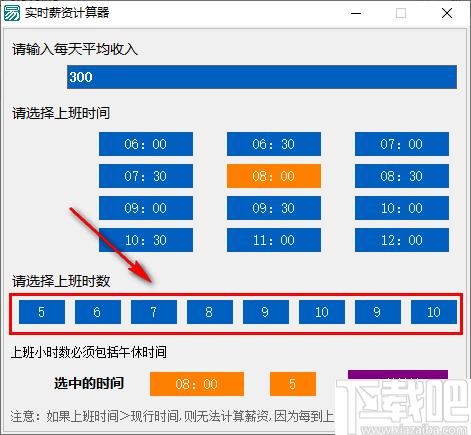Click the purple button beside the selected time

pos(398,375)
